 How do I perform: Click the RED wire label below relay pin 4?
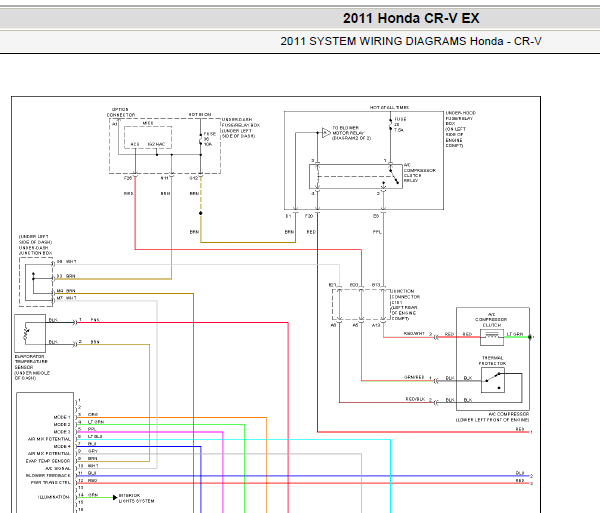pyautogui.click(x=311, y=232)
